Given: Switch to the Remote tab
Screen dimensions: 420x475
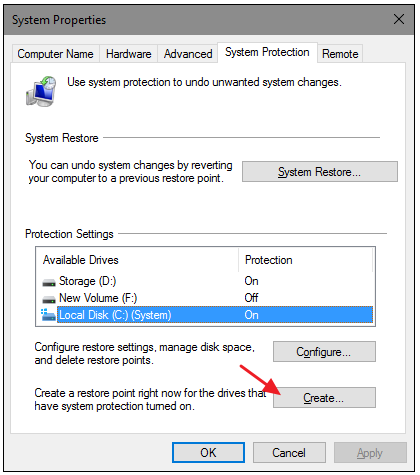Looking at the screenshot, I should click(x=340, y=54).
